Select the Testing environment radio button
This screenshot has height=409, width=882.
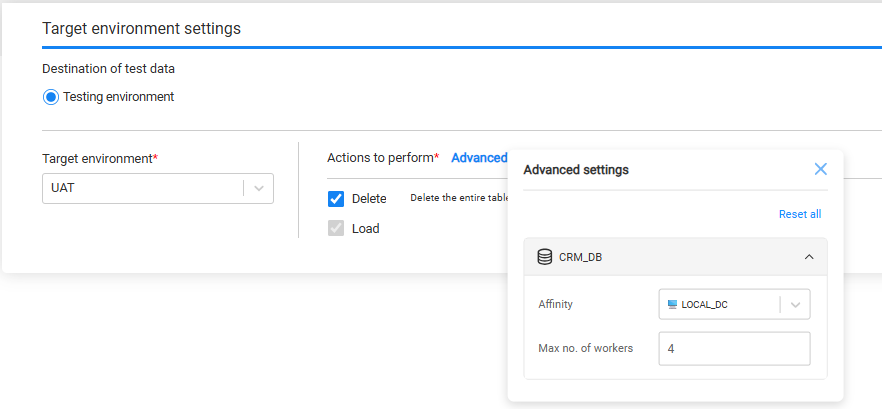coord(51,97)
